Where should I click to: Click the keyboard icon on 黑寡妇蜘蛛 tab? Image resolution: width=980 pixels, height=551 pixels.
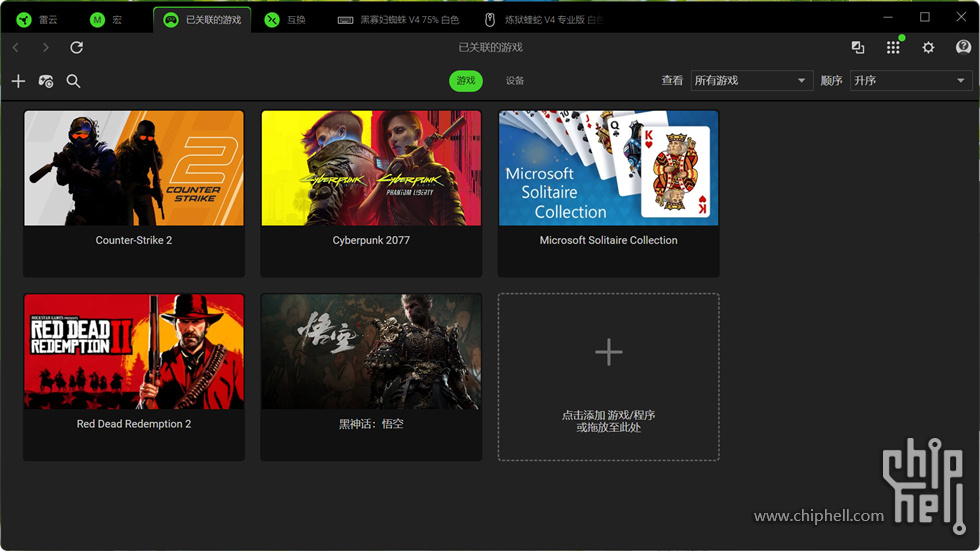tap(345, 20)
